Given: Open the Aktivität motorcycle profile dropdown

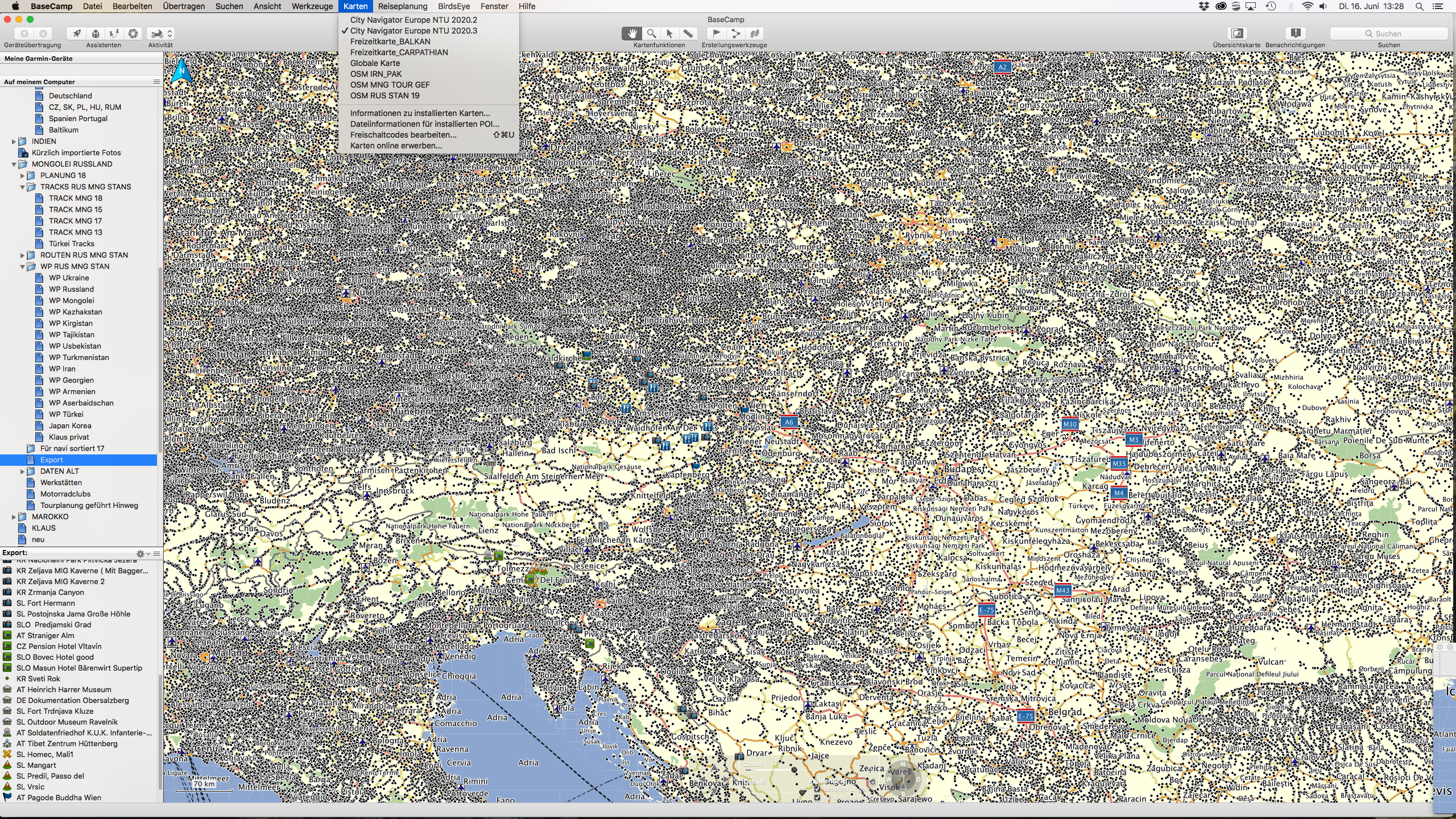Looking at the screenshot, I should (160, 34).
